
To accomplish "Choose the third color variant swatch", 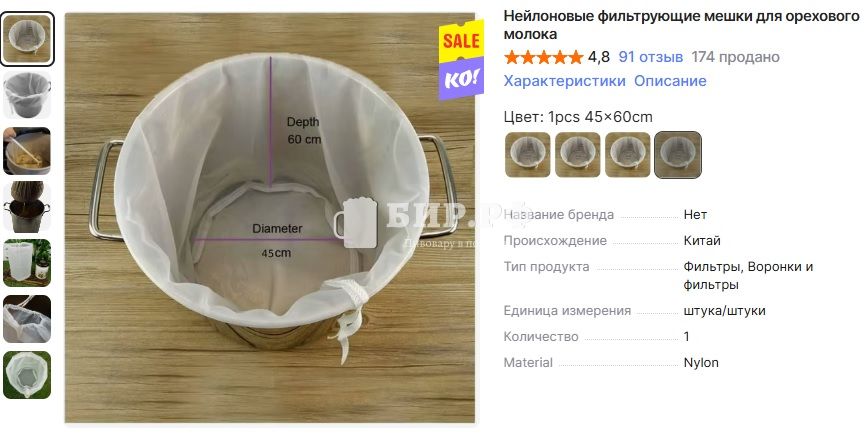I will (x=628, y=155).
